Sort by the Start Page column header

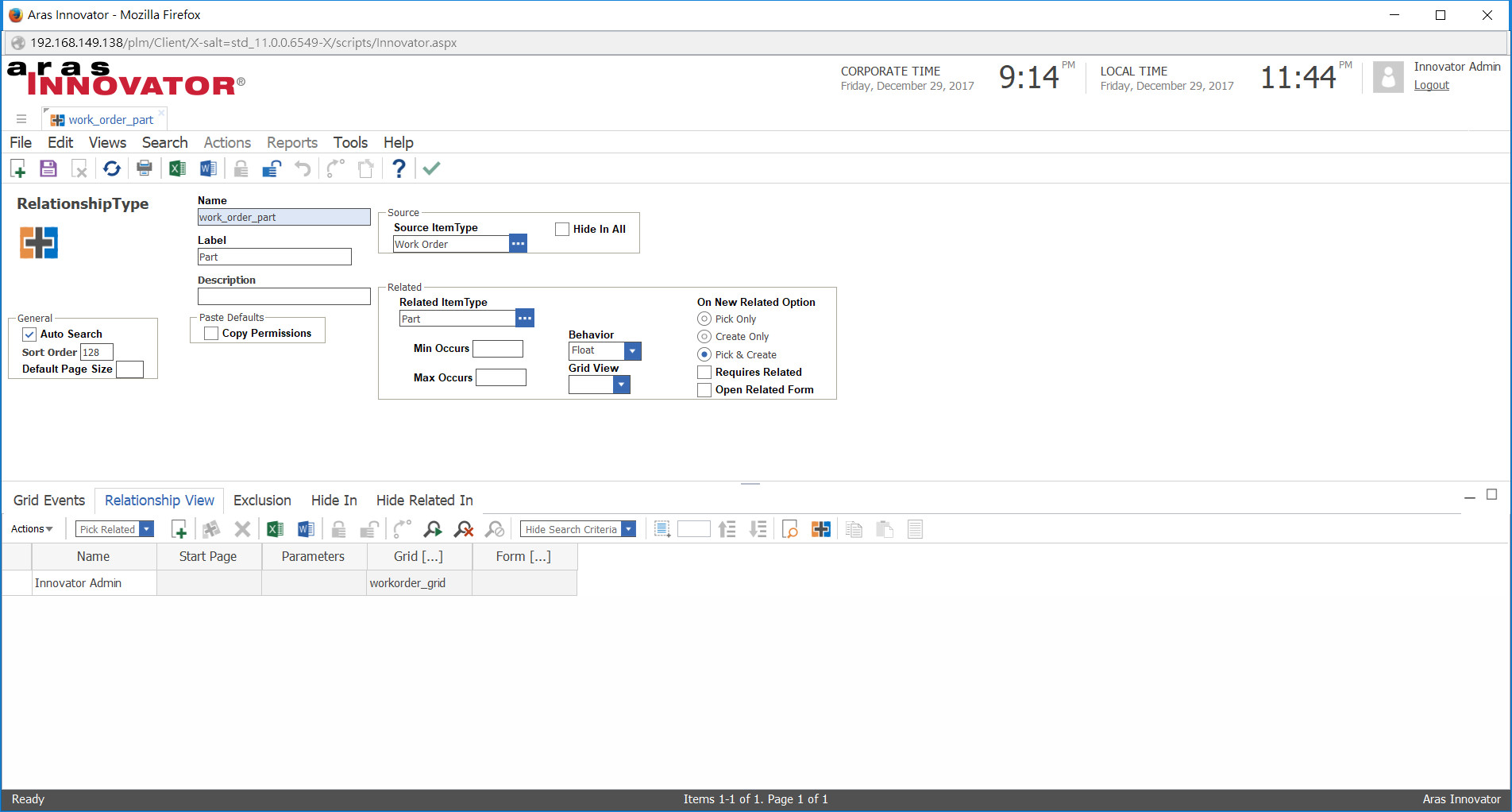(x=208, y=557)
